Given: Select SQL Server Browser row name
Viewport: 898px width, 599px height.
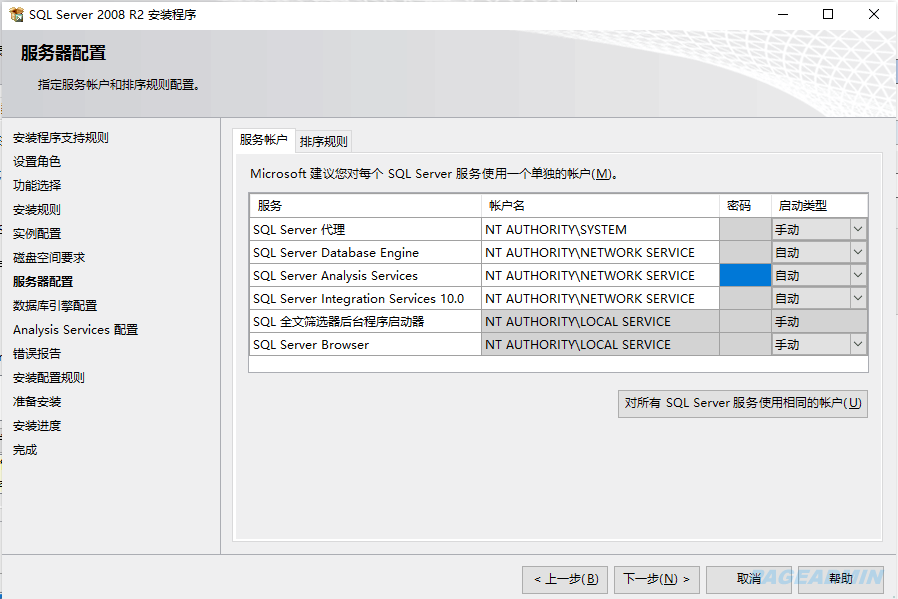Looking at the screenshot, I should pos(365,345).
